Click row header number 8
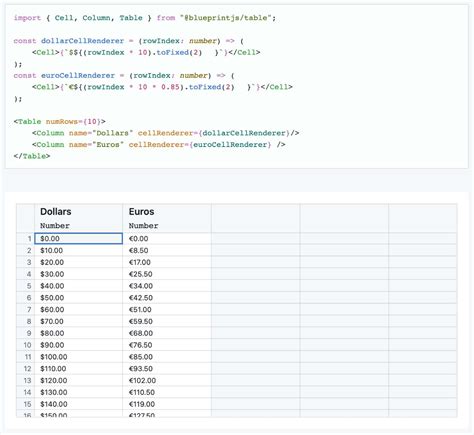The height and width of the screenshot is (435, 474). (x=25, y=321)
